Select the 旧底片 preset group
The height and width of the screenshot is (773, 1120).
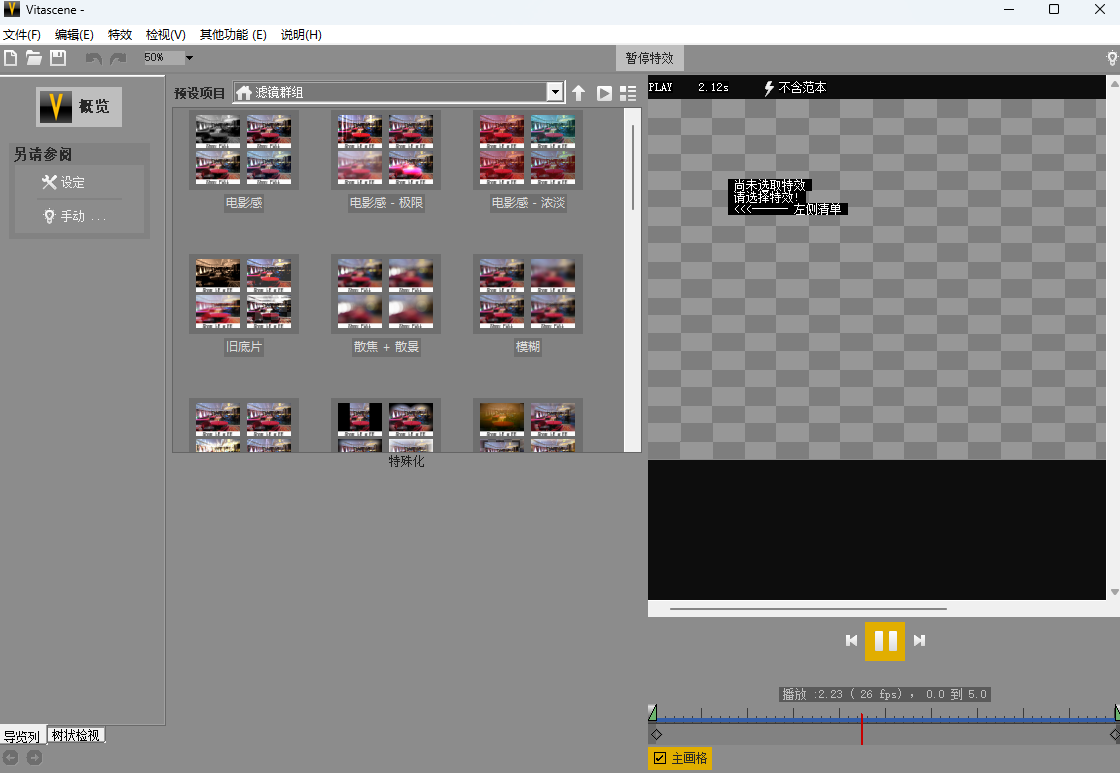point(244,305)
